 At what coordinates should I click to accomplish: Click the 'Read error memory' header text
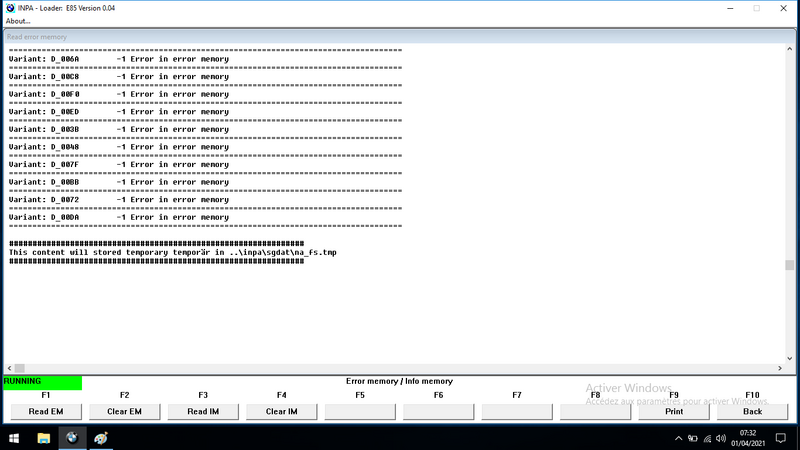pyautogui.click(x=37, y=37)
